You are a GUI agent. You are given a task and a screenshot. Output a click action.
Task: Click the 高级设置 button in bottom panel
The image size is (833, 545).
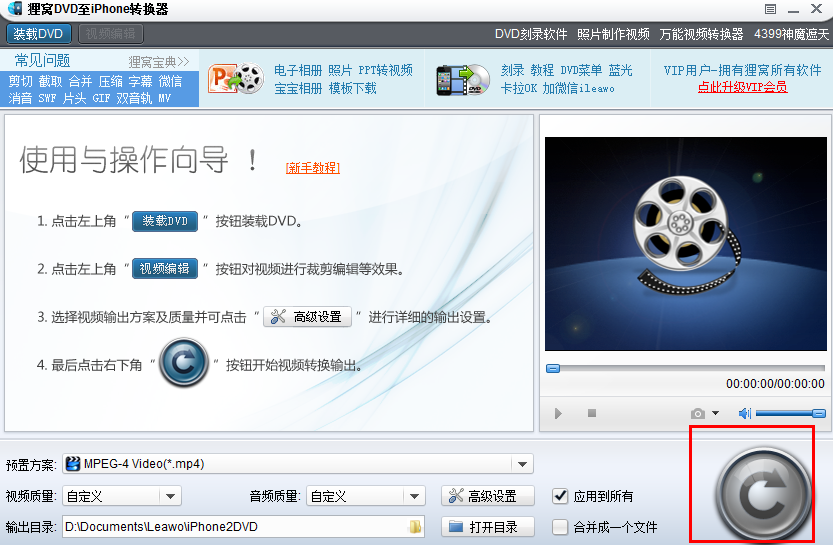488,496
